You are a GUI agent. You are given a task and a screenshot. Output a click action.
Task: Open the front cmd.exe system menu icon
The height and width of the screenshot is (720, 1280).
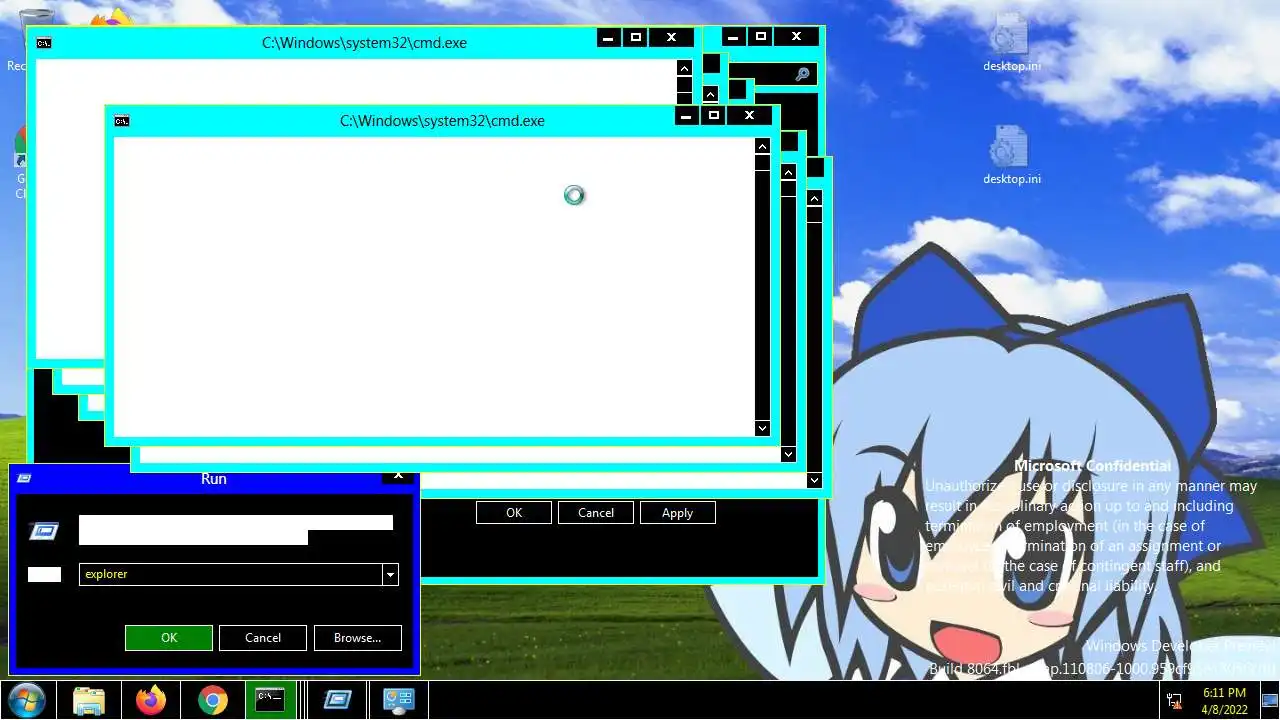click(x=122, y=121)
